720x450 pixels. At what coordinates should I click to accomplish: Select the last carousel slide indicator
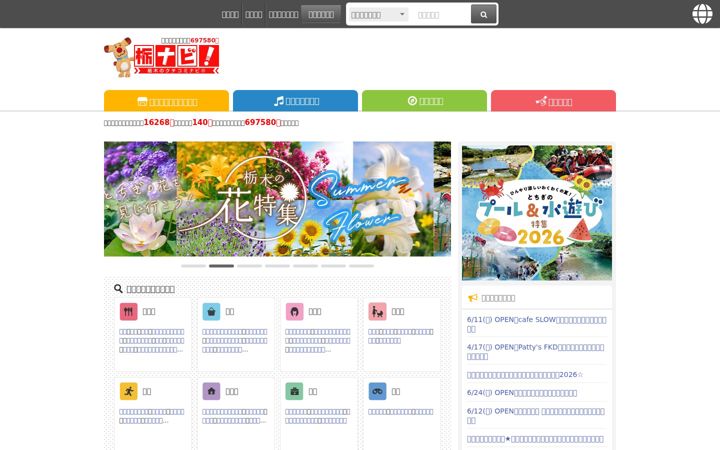click(361, 266)
